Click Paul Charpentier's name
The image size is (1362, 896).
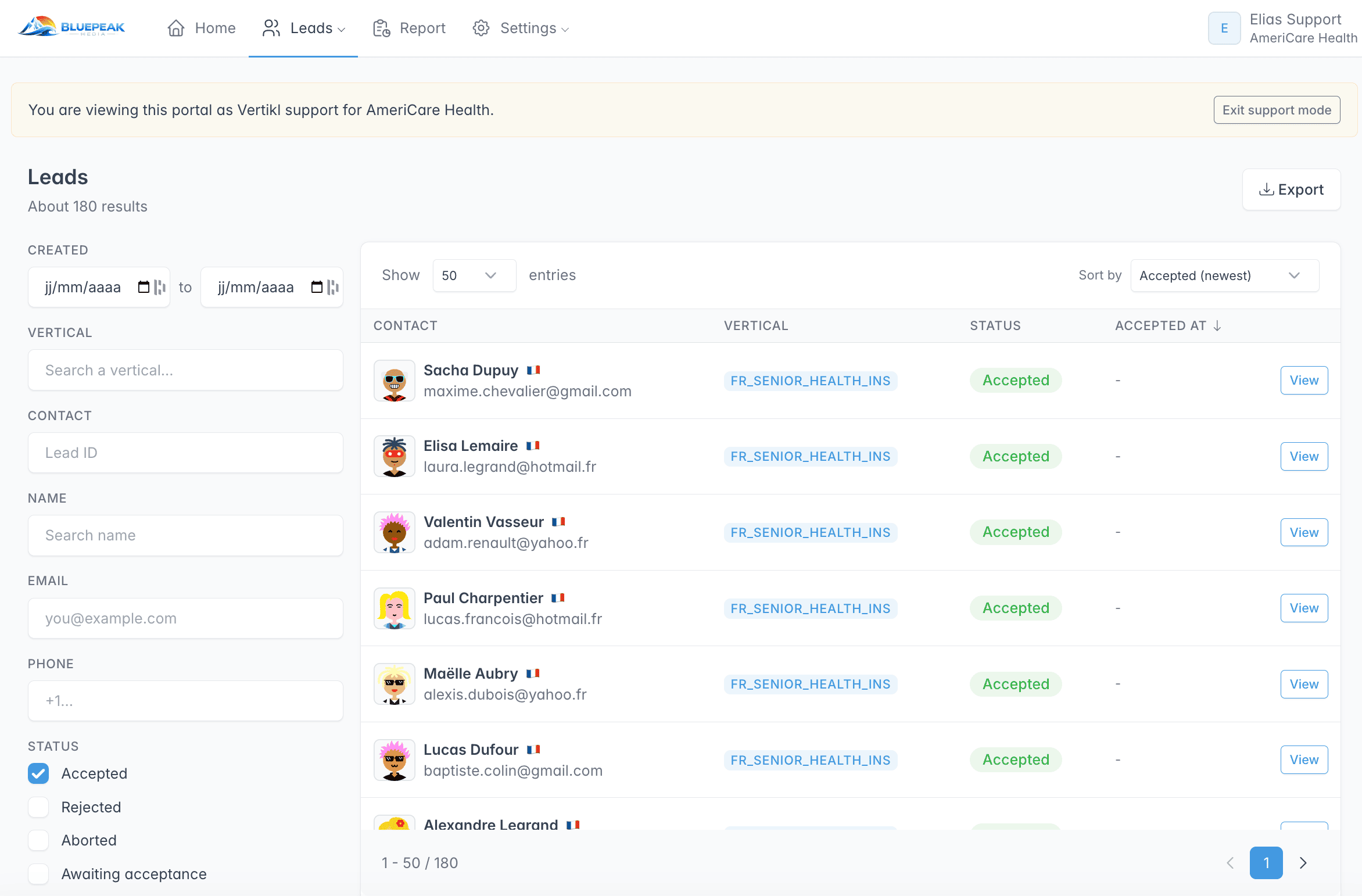point(483,598)
